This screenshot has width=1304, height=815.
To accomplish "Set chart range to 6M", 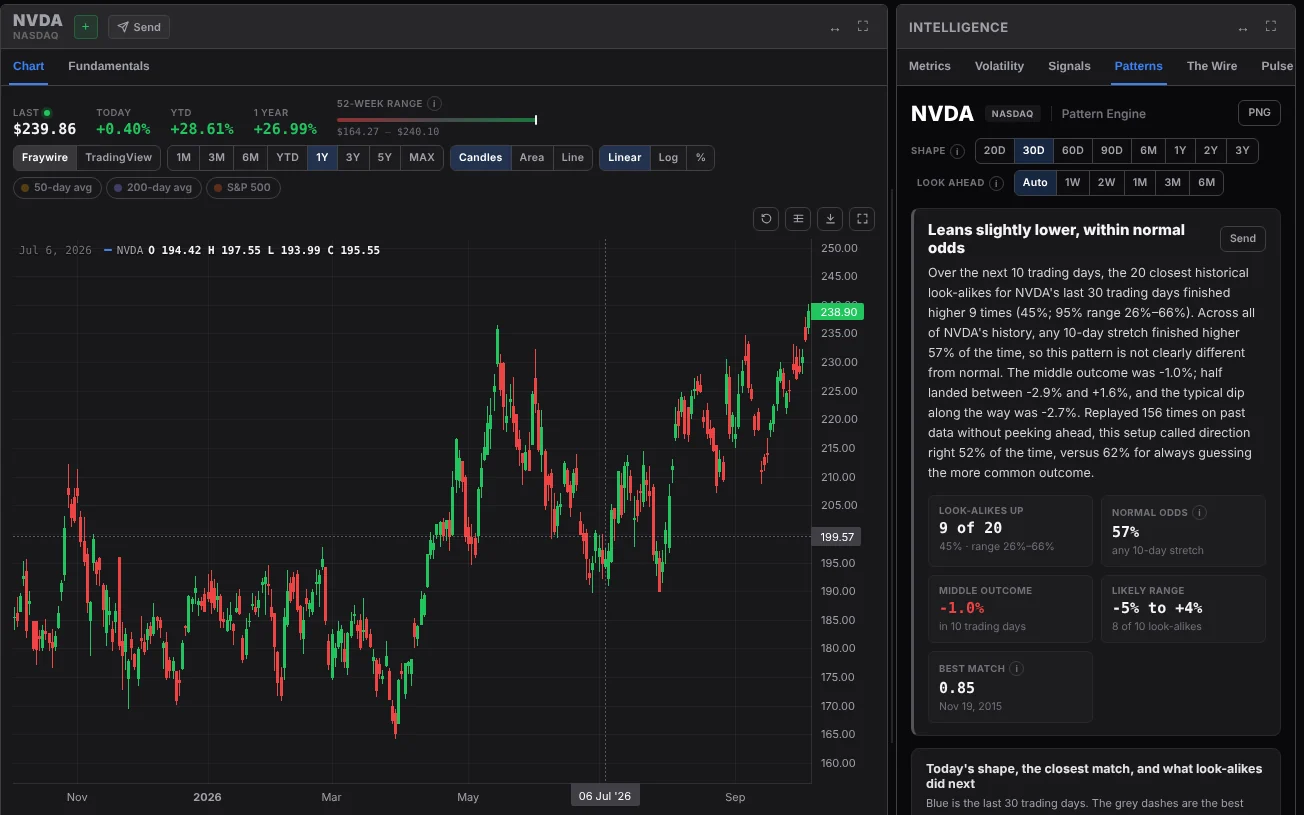I will click(x=250, y=158).
